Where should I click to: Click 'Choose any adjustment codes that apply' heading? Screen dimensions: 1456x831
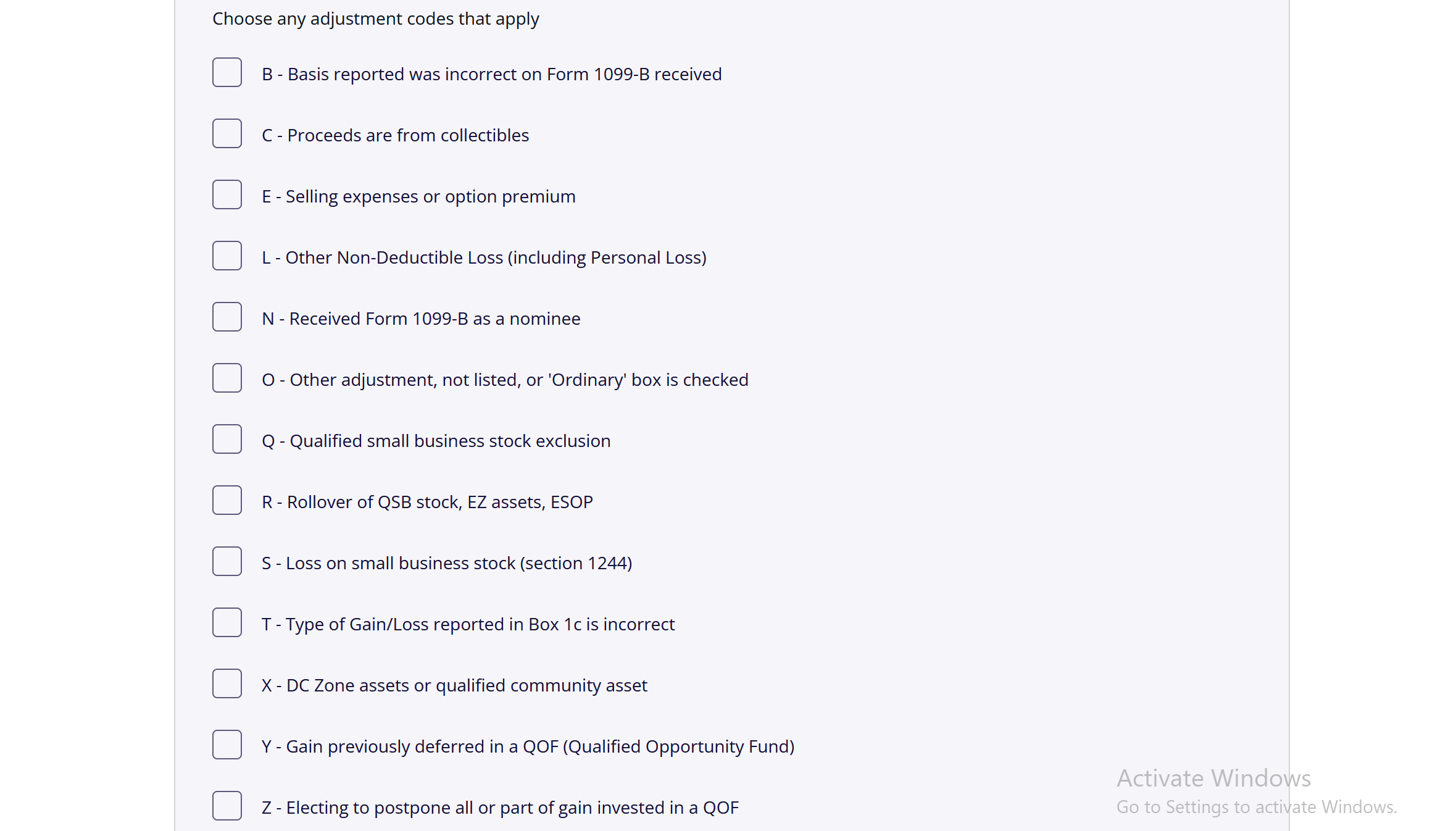[x=375, y=19]
